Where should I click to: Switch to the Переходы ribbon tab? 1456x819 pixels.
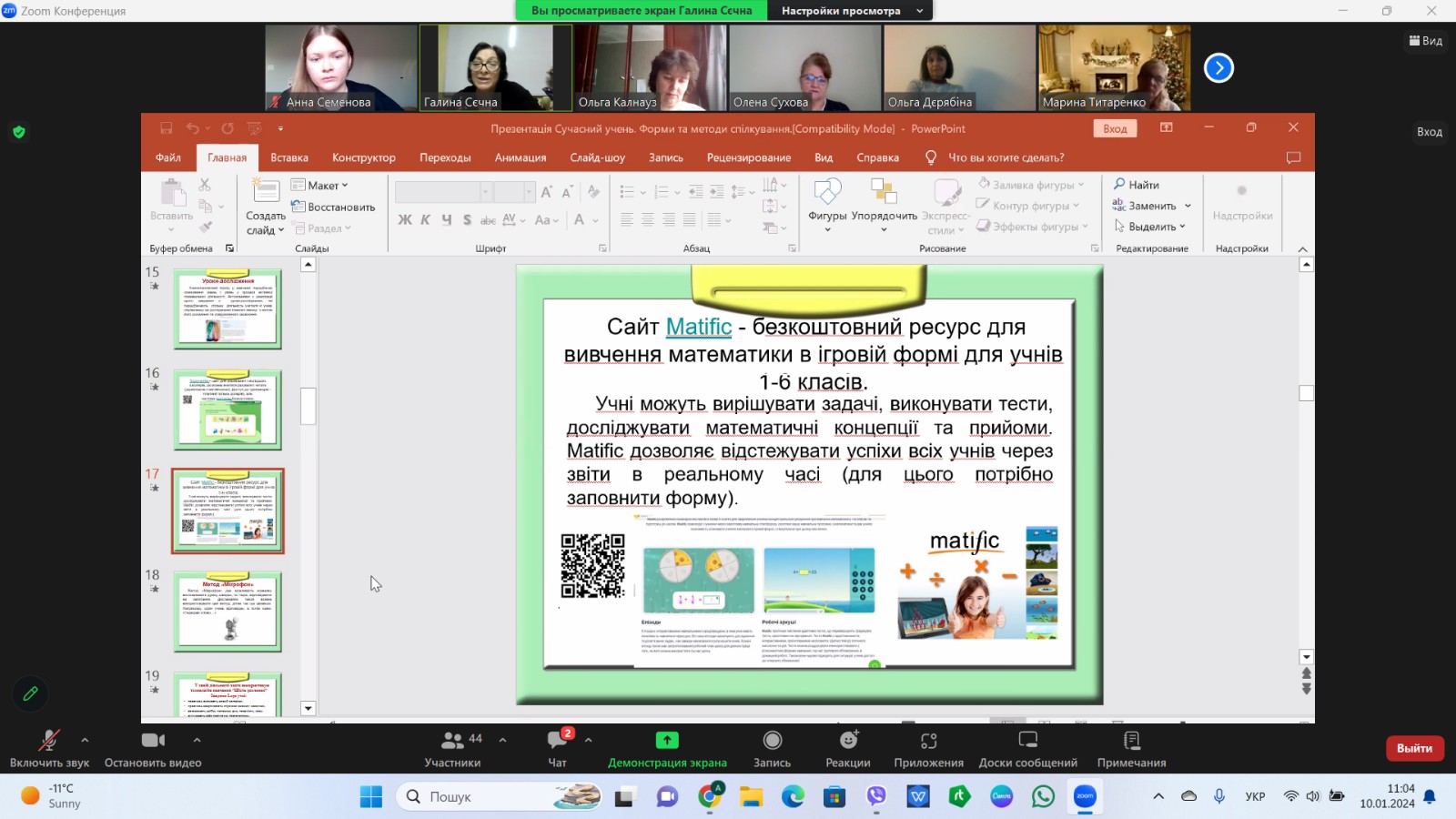click(445, 157)
